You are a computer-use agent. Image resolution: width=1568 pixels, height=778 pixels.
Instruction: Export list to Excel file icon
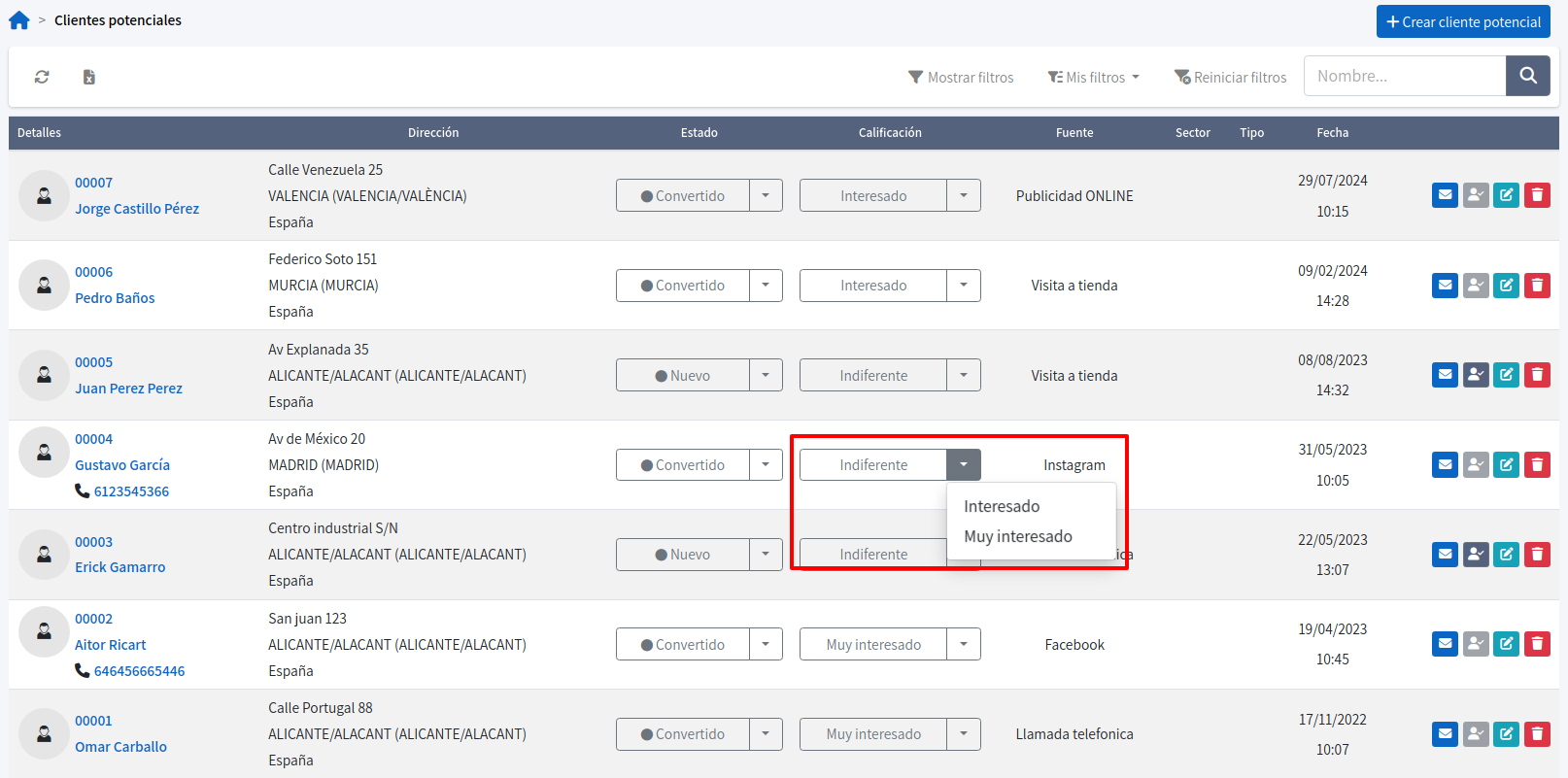coord(88,77)
